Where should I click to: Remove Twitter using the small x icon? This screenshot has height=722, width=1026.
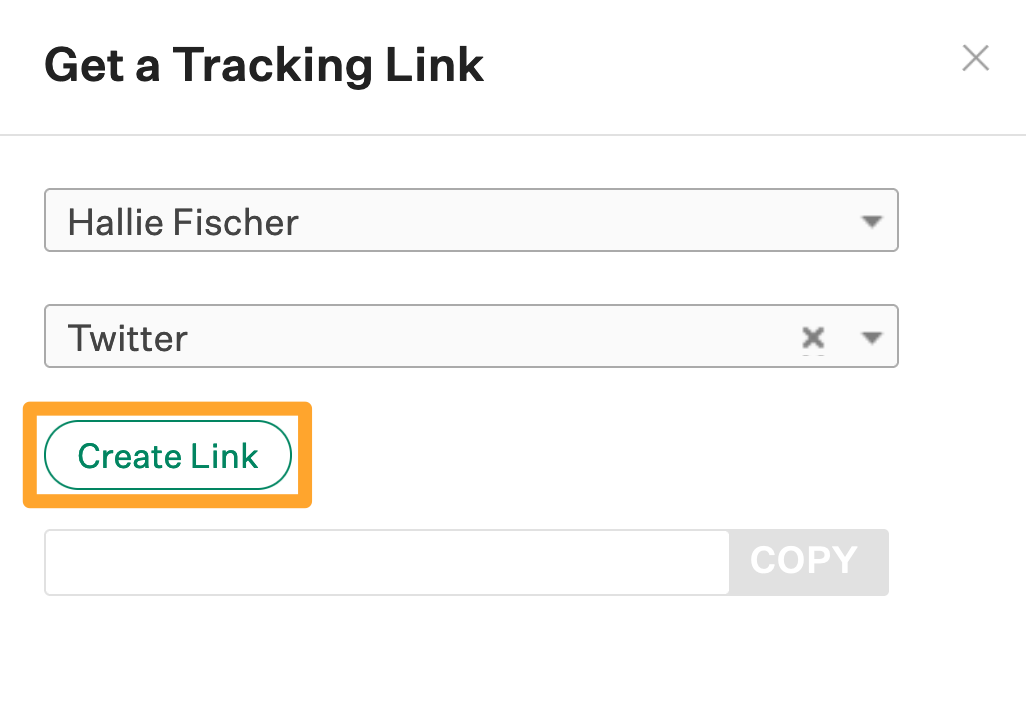[x=813, y=337]
